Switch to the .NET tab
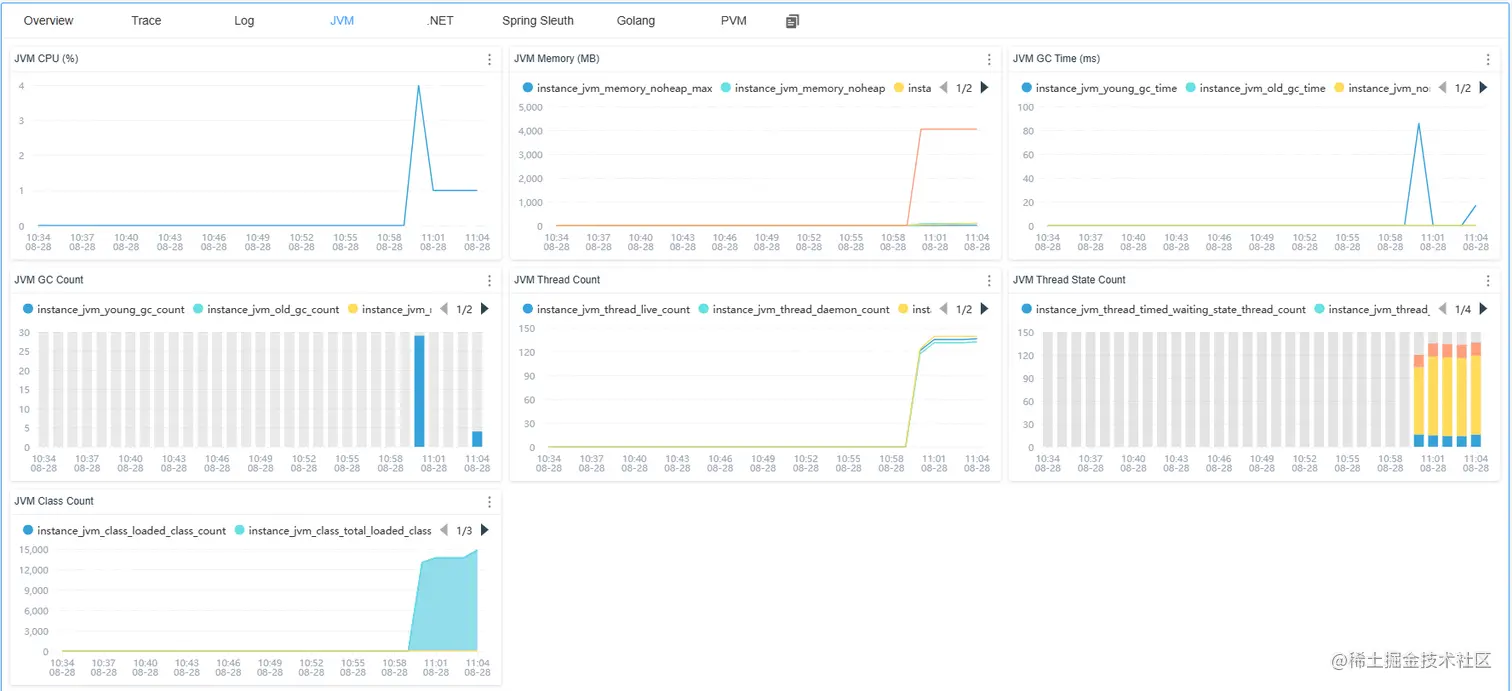 [x=439, y=21]
